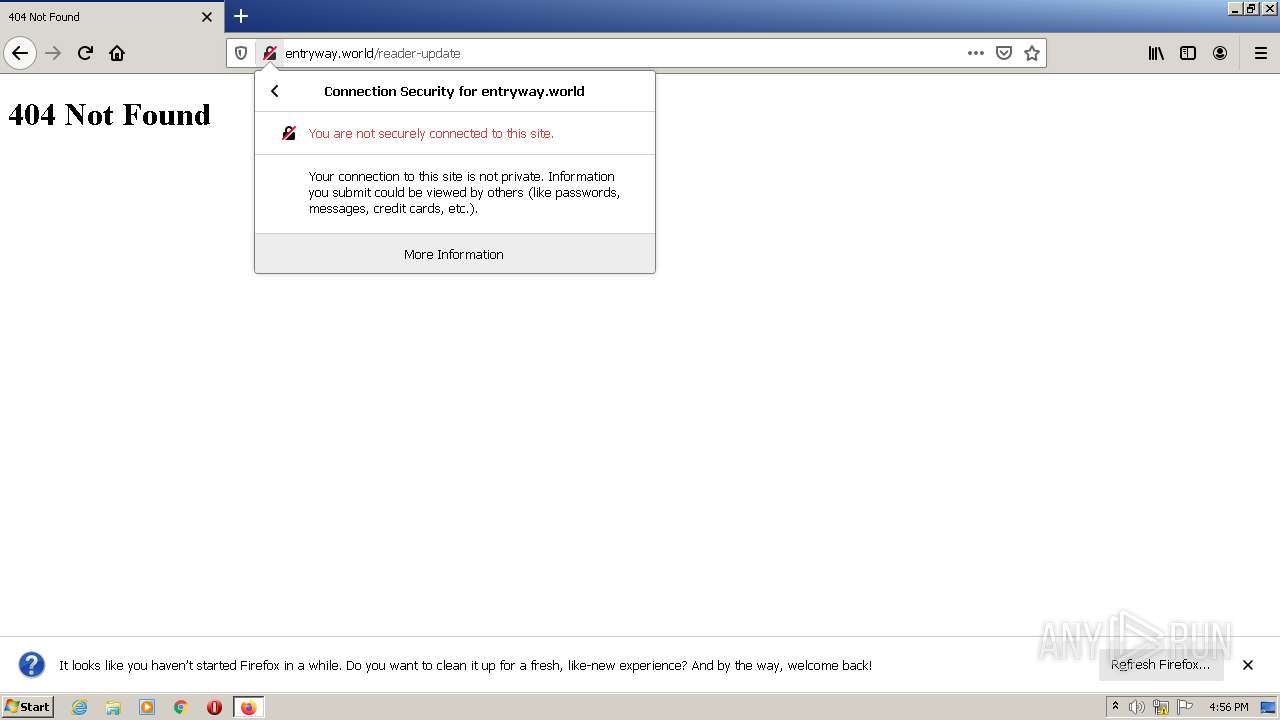The image size is (1280, 720).
Task: Save page to Pocket
Action: tap(1004, 53)
